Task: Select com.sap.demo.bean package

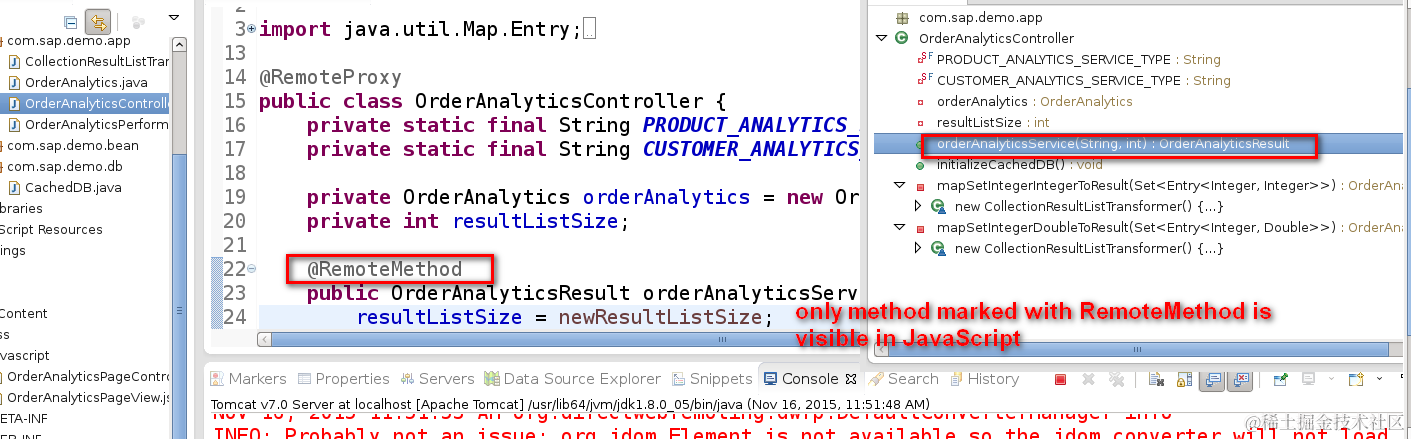Action: click(x=72, y=145)
